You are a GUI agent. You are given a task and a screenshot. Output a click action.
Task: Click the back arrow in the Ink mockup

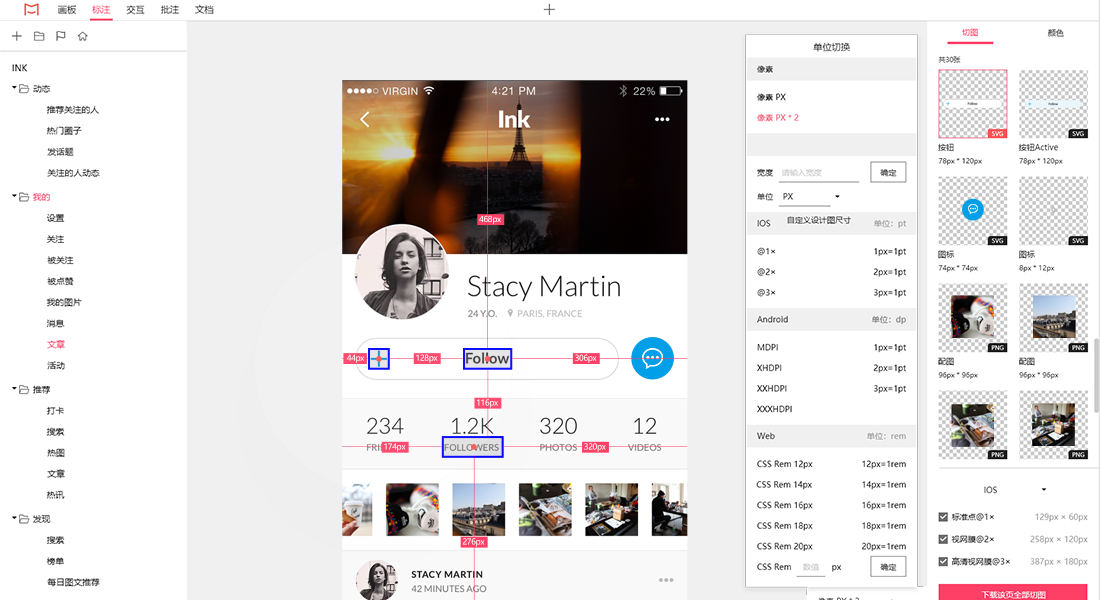[x=365, y=119]
